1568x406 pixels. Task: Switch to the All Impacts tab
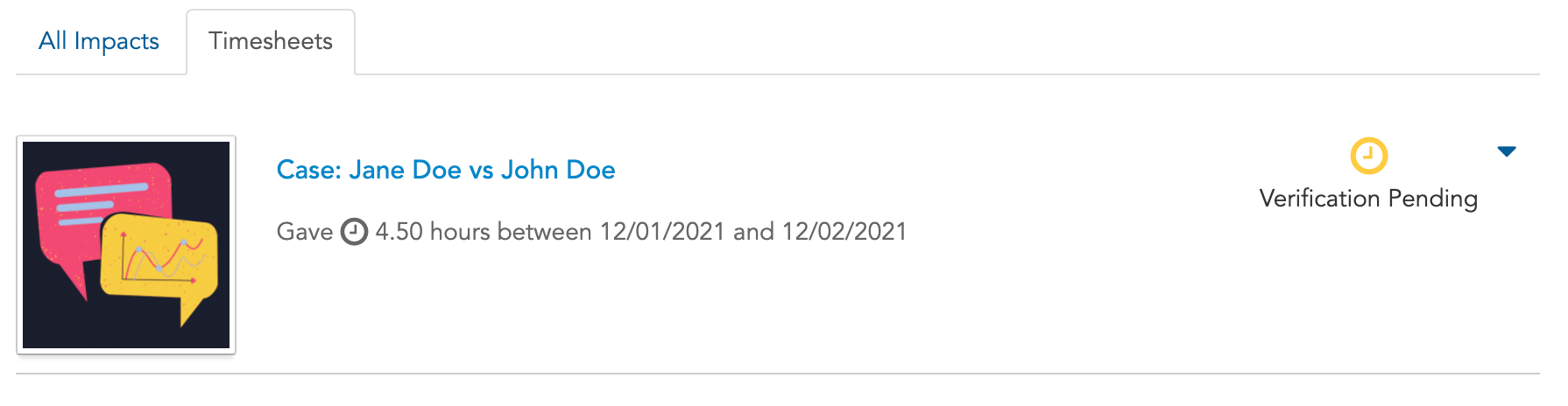point(99,41)
